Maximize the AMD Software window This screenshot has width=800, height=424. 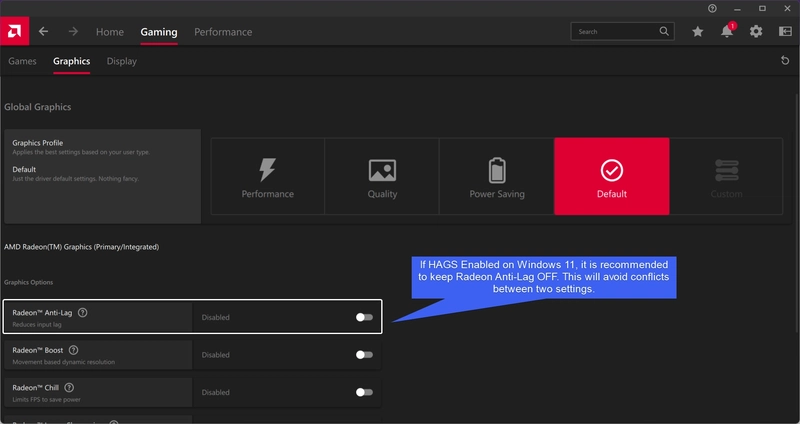[762, 8]
